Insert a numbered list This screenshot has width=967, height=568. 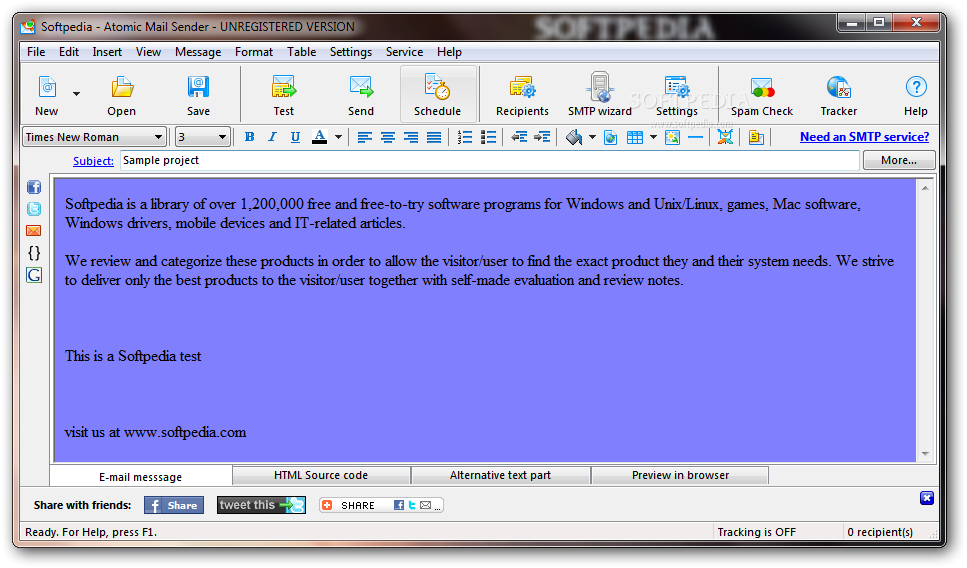[x=465, y=137]
